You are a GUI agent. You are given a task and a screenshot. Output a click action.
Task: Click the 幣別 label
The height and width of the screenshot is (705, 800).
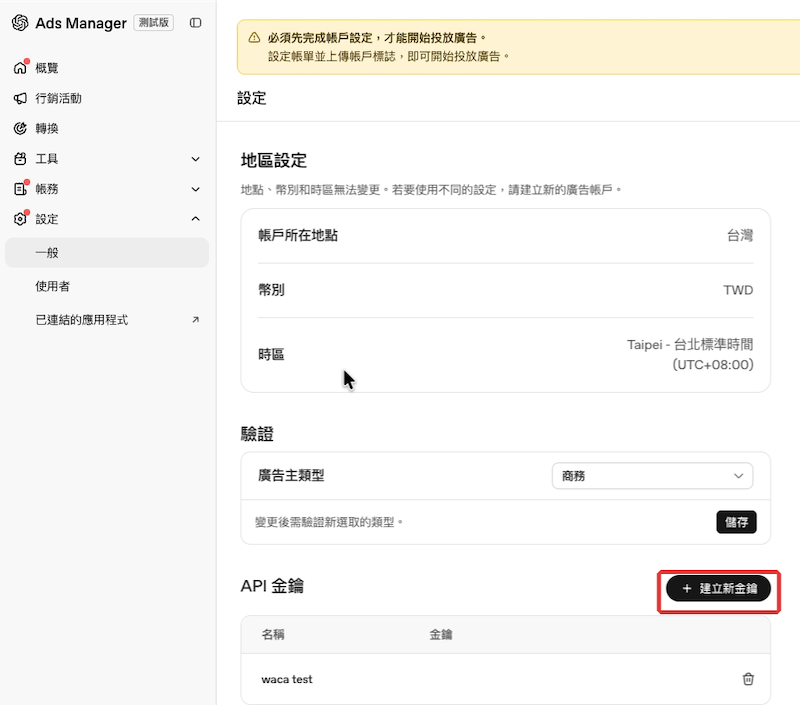tap(271, 290)
